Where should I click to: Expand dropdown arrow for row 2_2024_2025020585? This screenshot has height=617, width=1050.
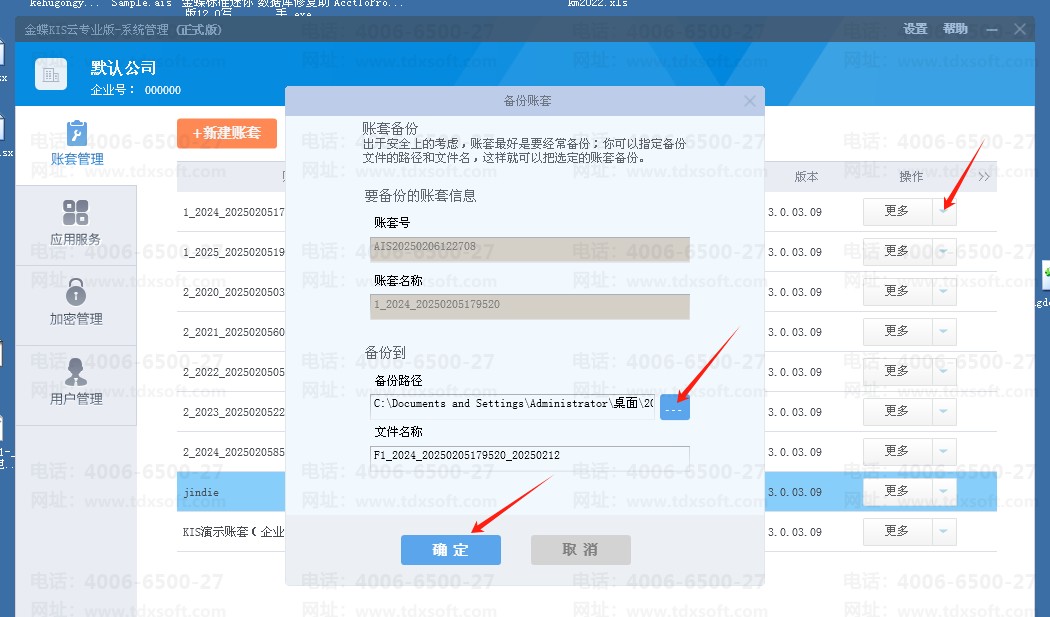[944, 452]
